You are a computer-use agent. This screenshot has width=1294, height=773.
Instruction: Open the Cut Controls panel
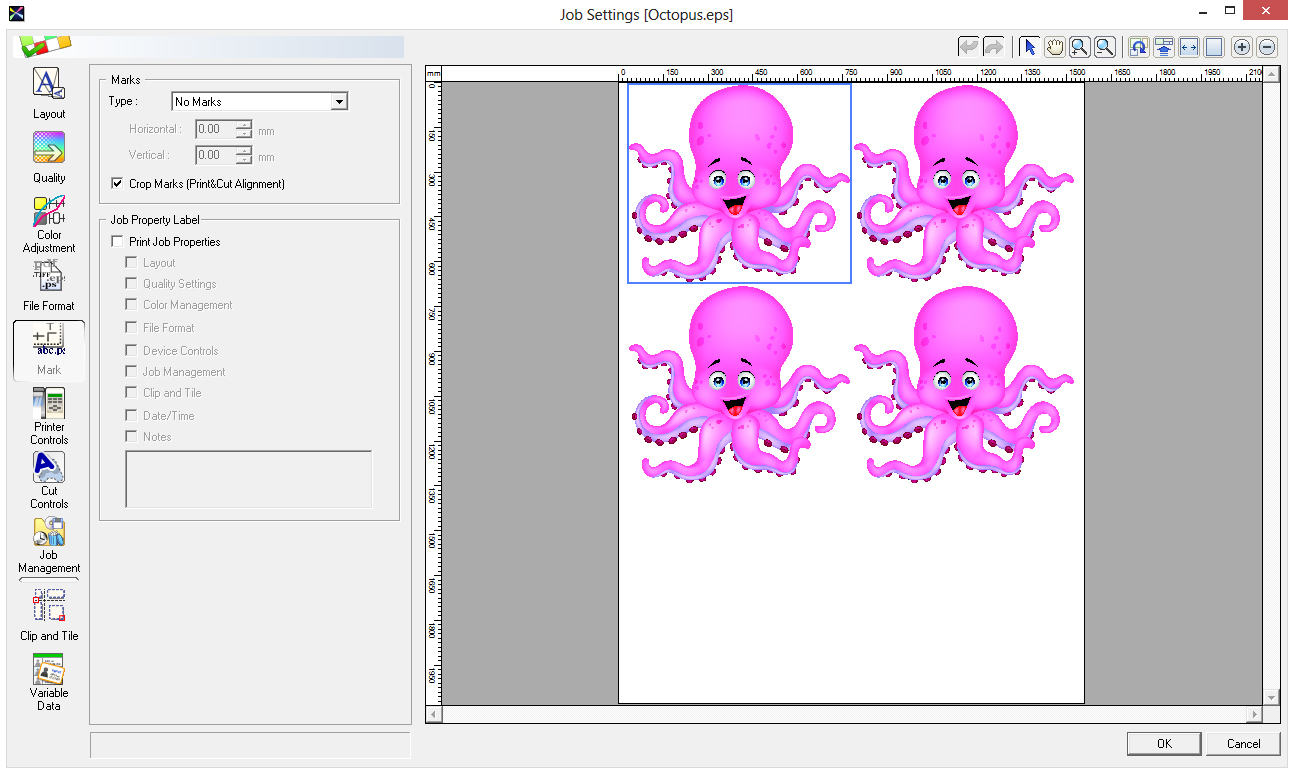[x=49, y=480]
